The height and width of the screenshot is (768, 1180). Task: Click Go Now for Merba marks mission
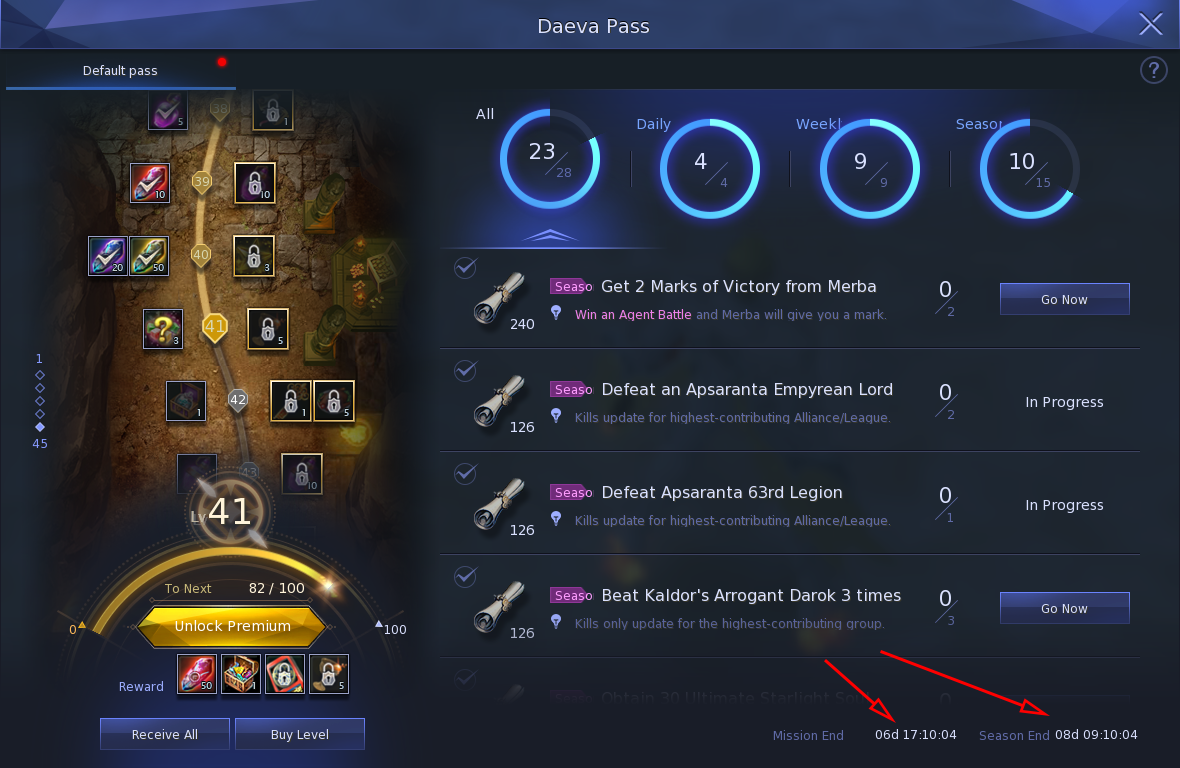(x=1064, y=299)
